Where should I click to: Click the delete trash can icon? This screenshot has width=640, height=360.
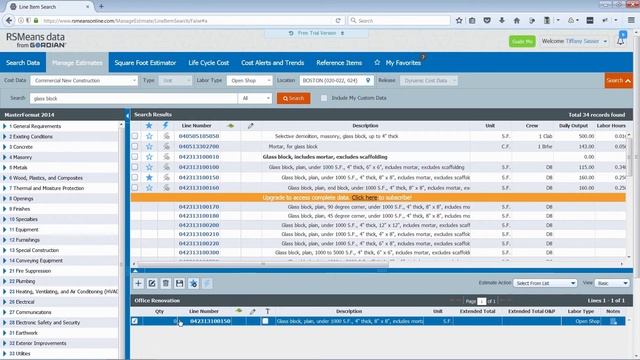pyautogui.click(x=166, y=283)
